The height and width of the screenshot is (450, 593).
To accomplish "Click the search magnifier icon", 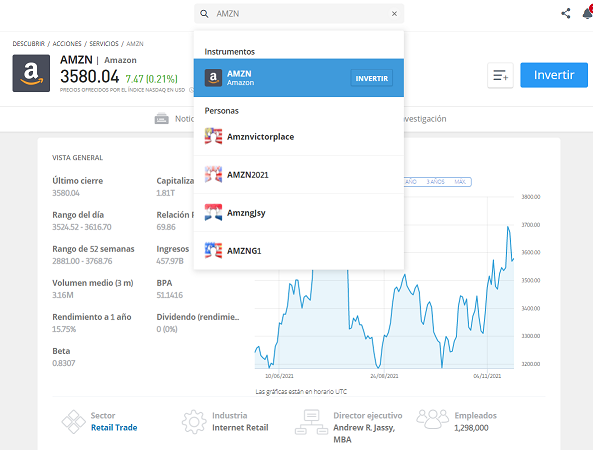I will click(x=204, y=14).
